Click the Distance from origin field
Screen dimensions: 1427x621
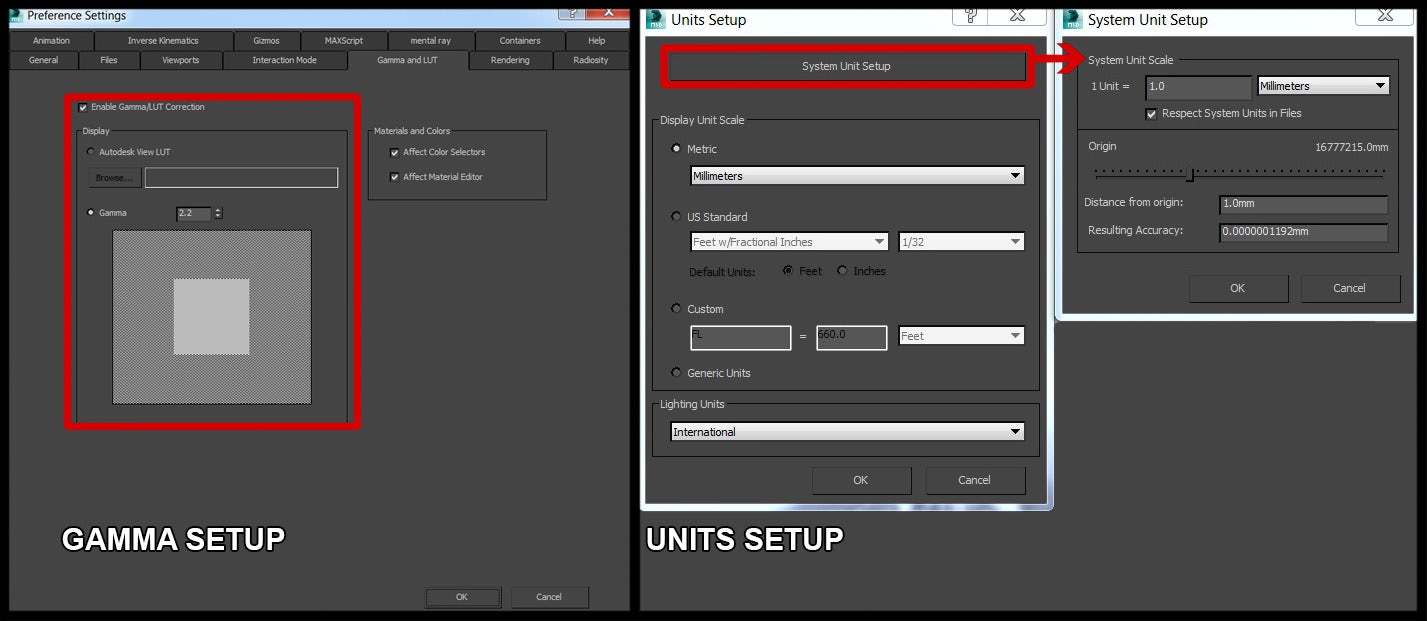(x=1304, y=204)
